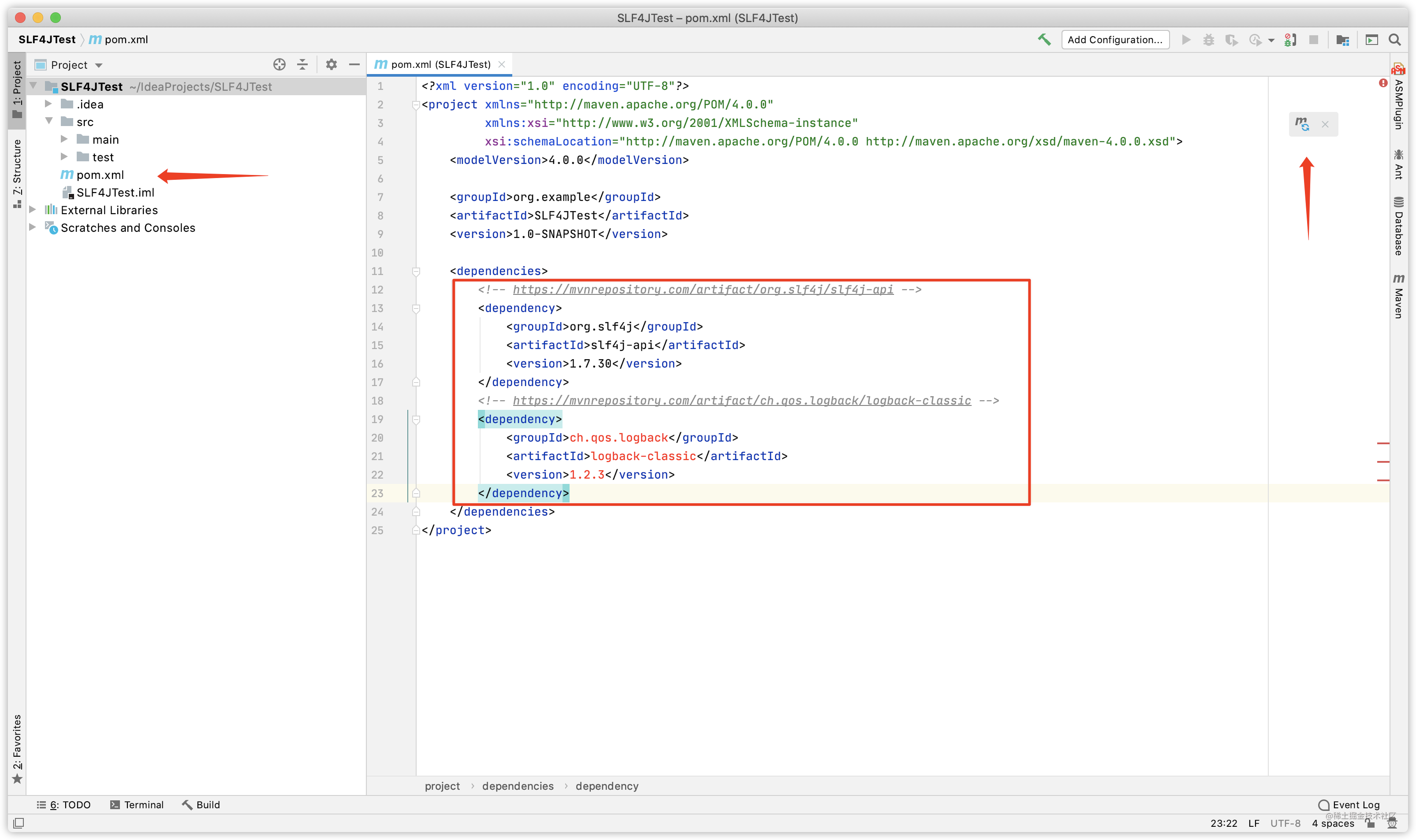The height and width of the screenshot is (840, 1416).
Task: Click the Reimport All Maven Projects floating icon
Action: (x=1303, y=124)
